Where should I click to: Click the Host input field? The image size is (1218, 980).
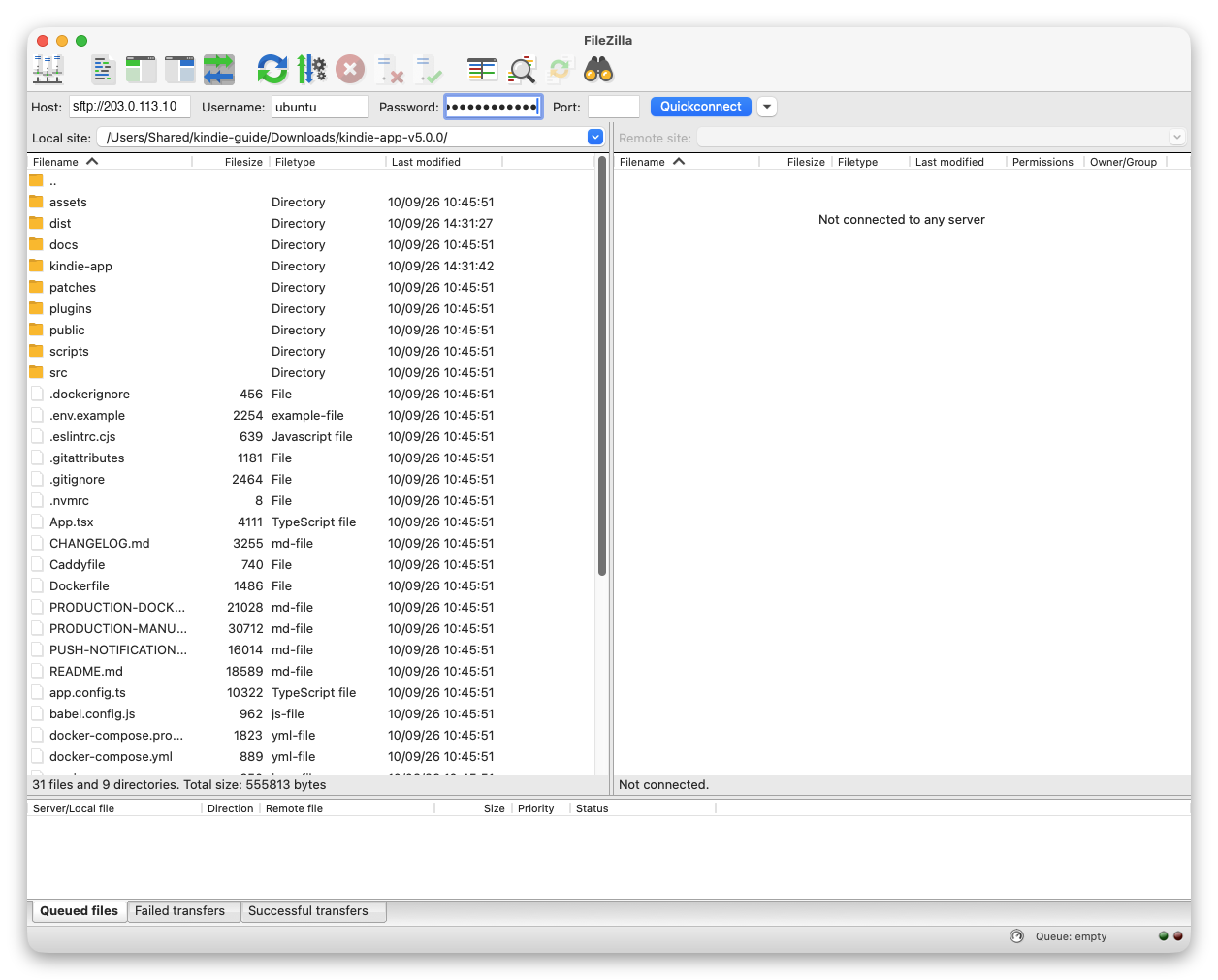coord(130,107)
